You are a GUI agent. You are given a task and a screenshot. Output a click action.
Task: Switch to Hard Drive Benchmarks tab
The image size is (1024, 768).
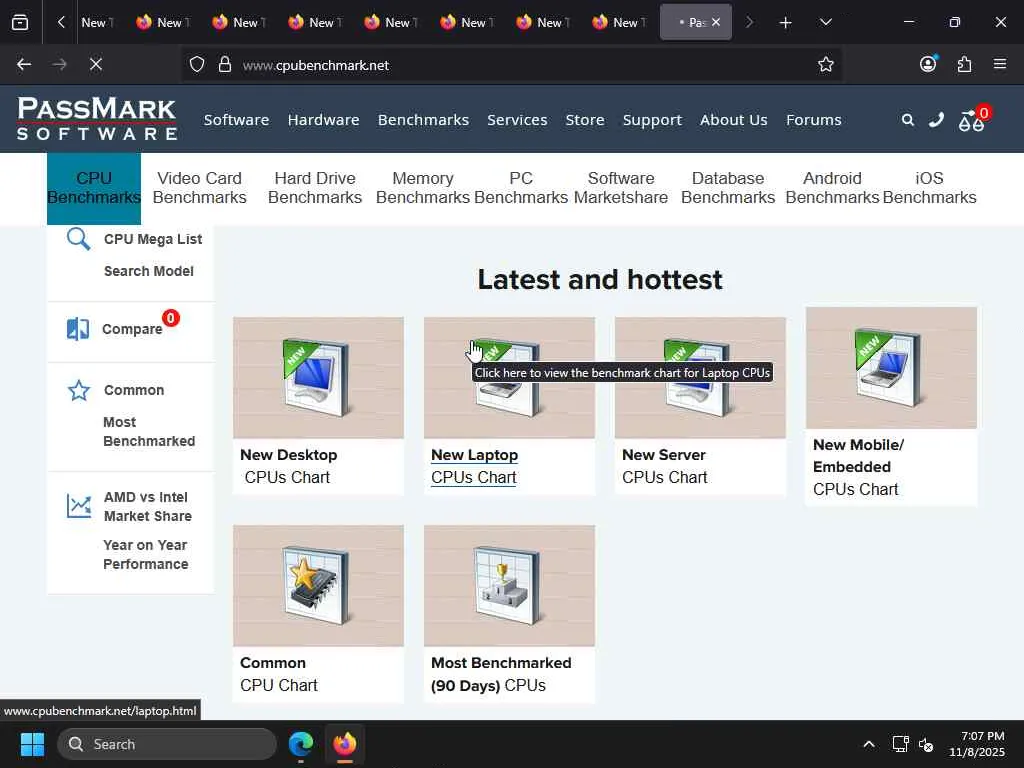point(315,188)
